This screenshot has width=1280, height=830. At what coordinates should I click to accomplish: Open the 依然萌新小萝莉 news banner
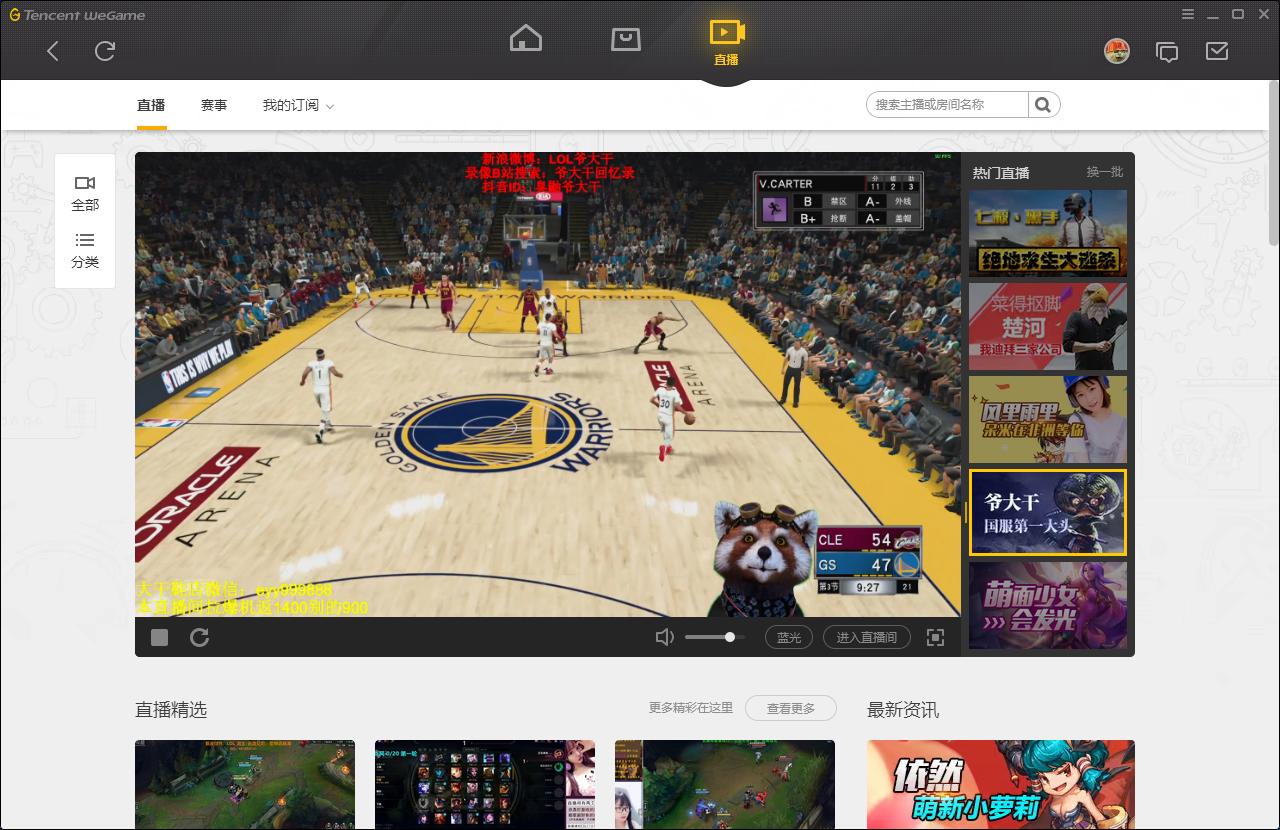1001,784
